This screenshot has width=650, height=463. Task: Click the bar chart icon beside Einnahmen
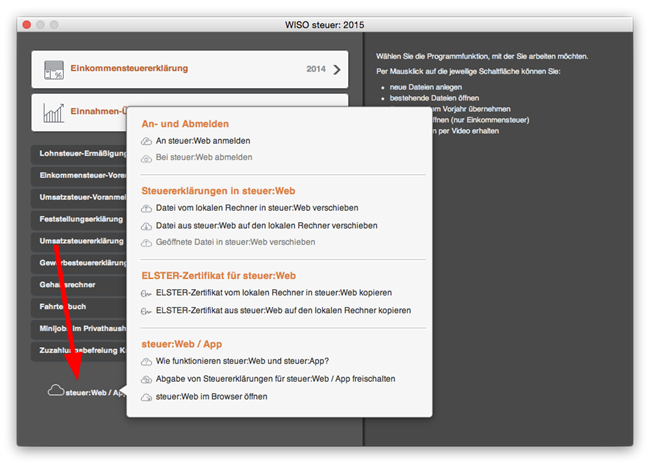click(54, 113)
